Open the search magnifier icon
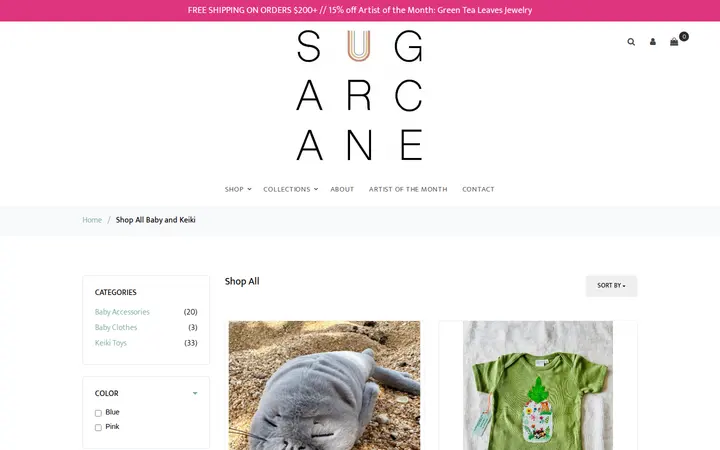Image resolution: width=720 pixels, height=450 pixels. 631,42
